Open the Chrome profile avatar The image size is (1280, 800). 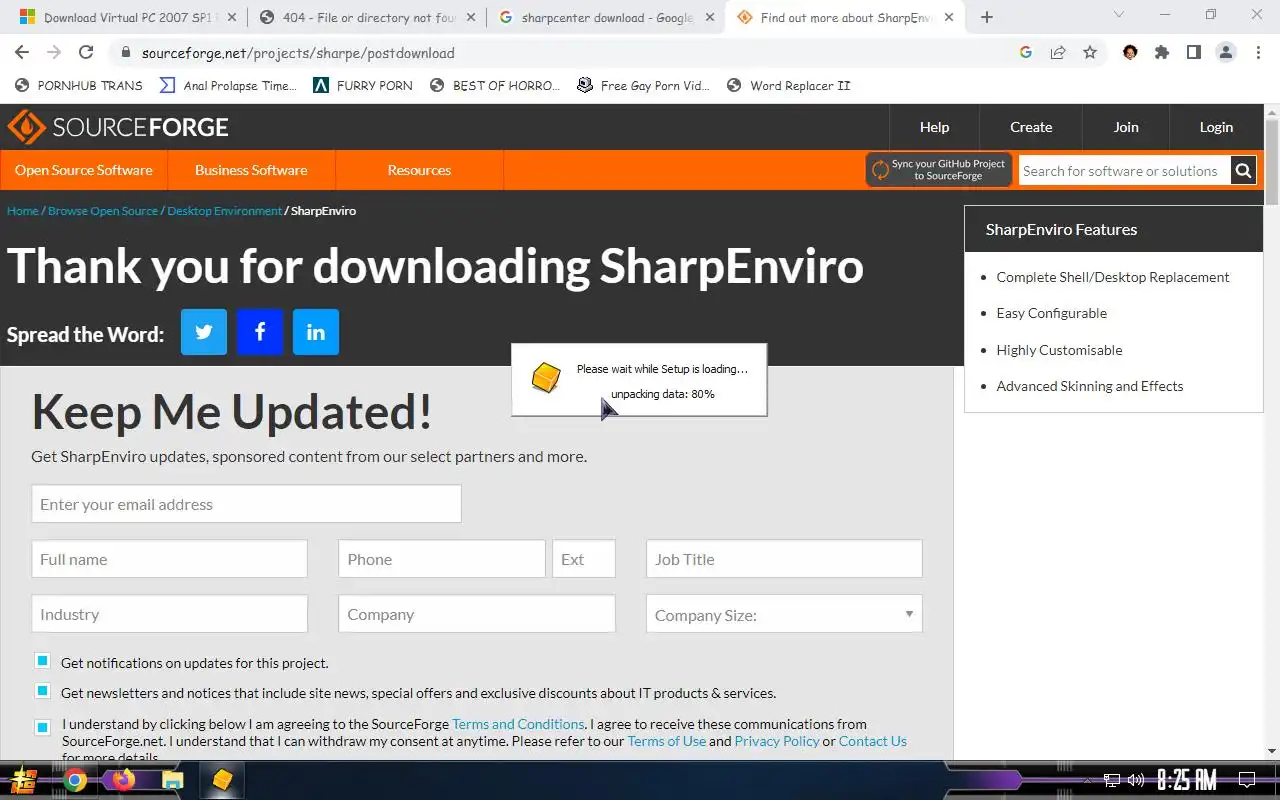[1226, 53]
